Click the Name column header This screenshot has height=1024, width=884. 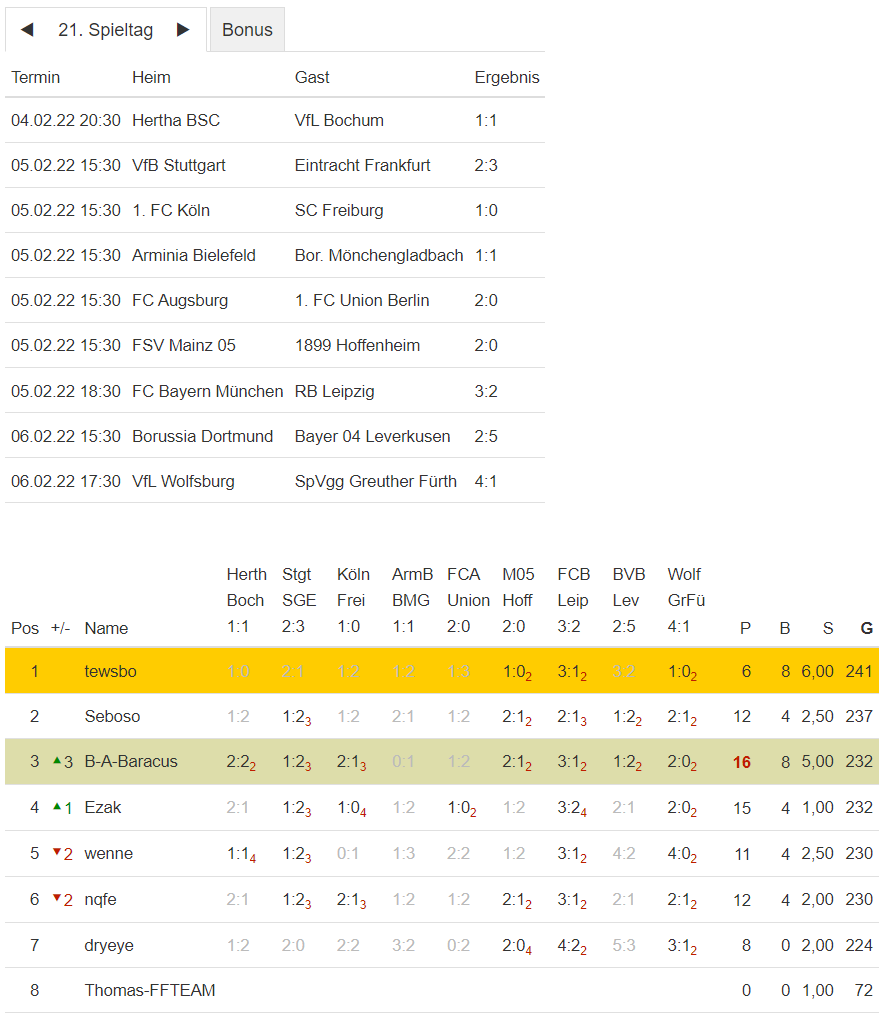click(106, 628)
